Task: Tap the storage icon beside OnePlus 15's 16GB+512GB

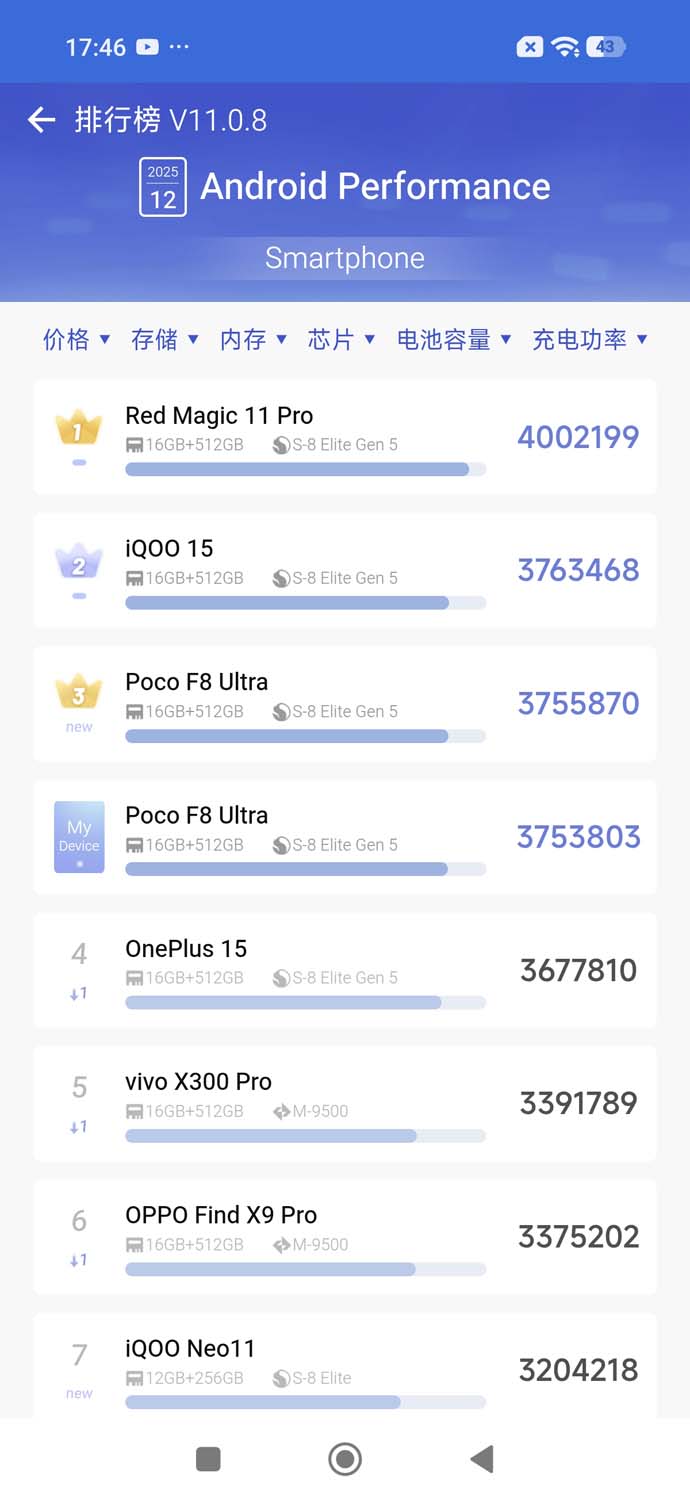Action: 133,978
